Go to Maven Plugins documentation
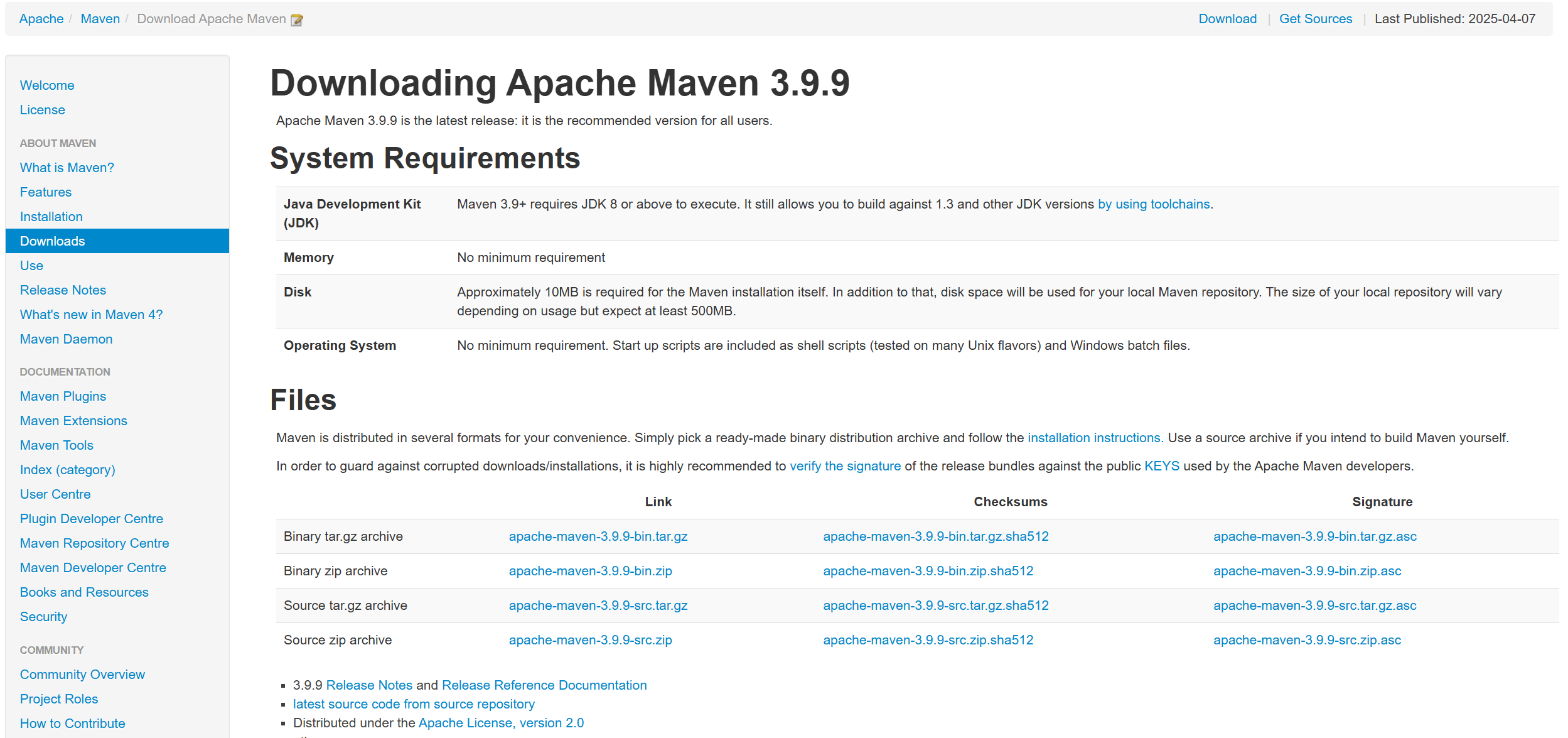 [x=63, y=396]
